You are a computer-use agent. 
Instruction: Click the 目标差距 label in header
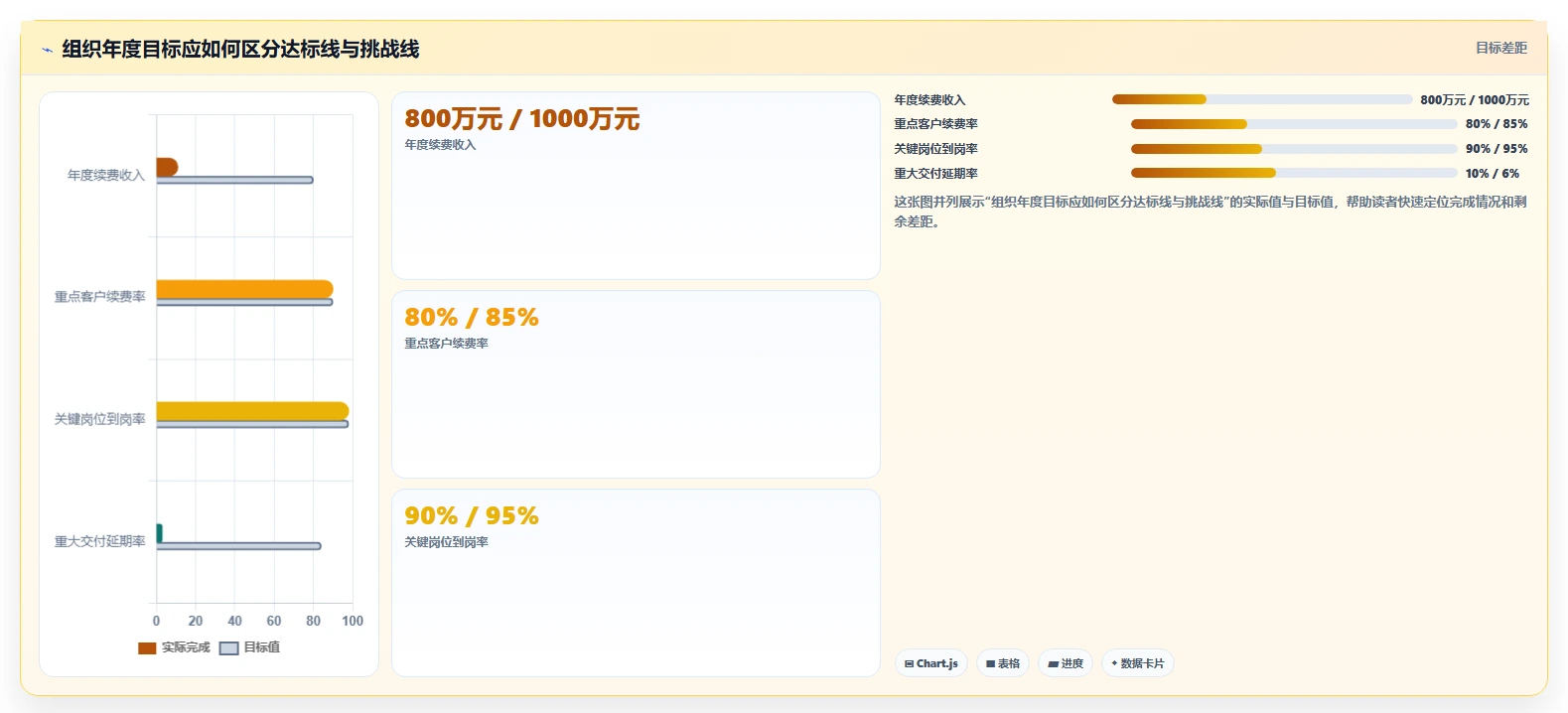(1500, 48)
